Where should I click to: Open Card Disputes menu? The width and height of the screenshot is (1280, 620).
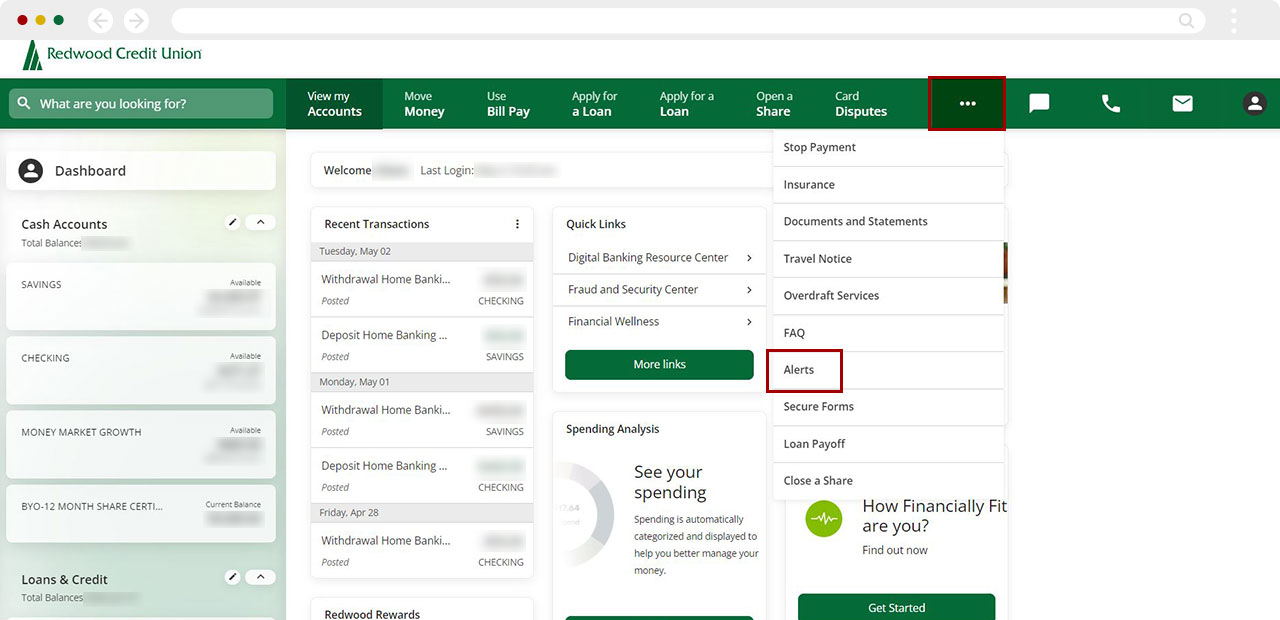tap(861, 104)
